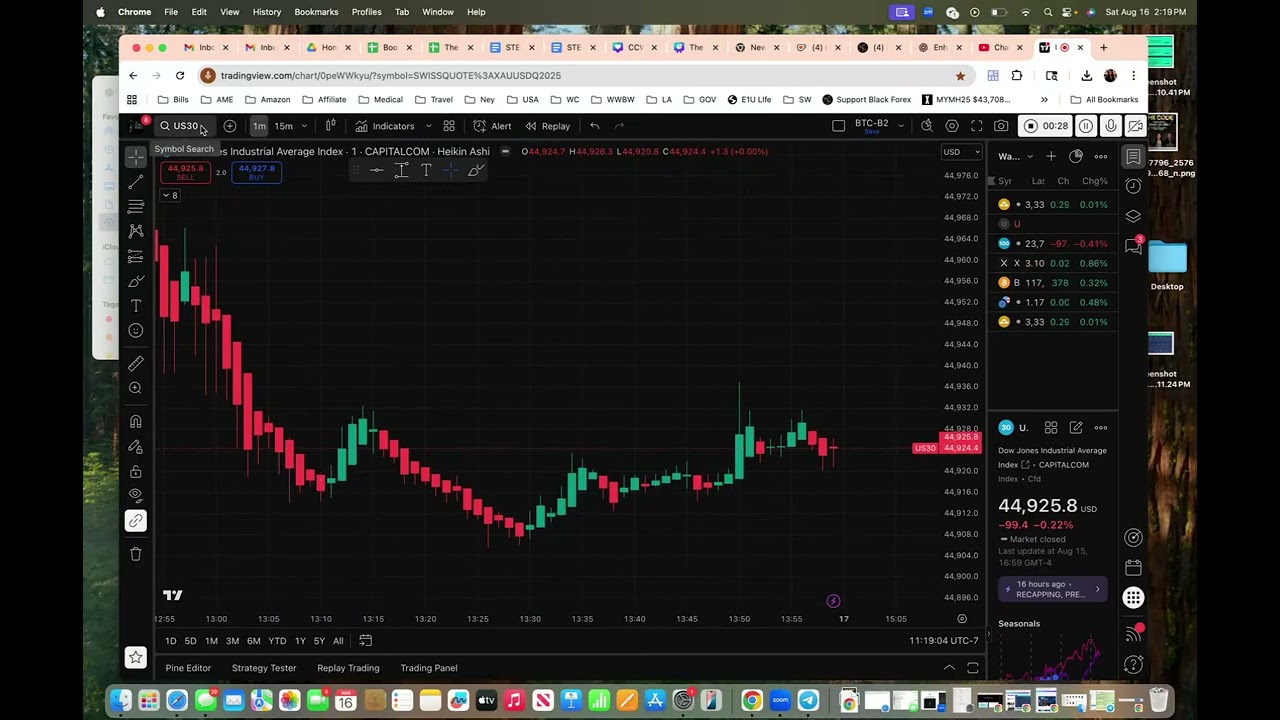Screen dimensions: 1280x720
Task: Toggle lock all drawings
Action: click(x=136, y=471)
